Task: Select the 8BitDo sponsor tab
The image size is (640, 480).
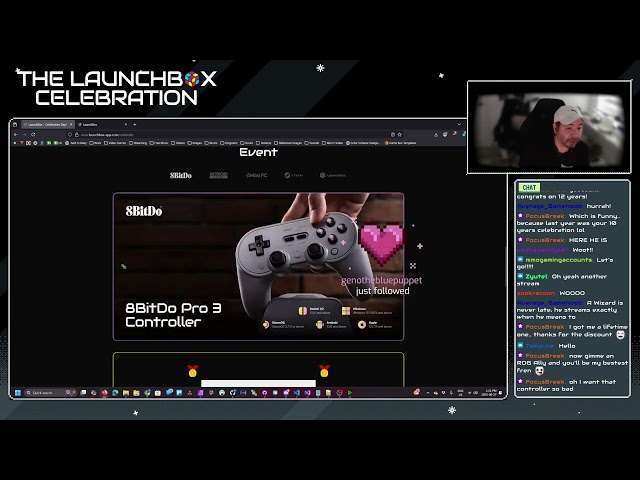Action: click(x=181, y=176)
